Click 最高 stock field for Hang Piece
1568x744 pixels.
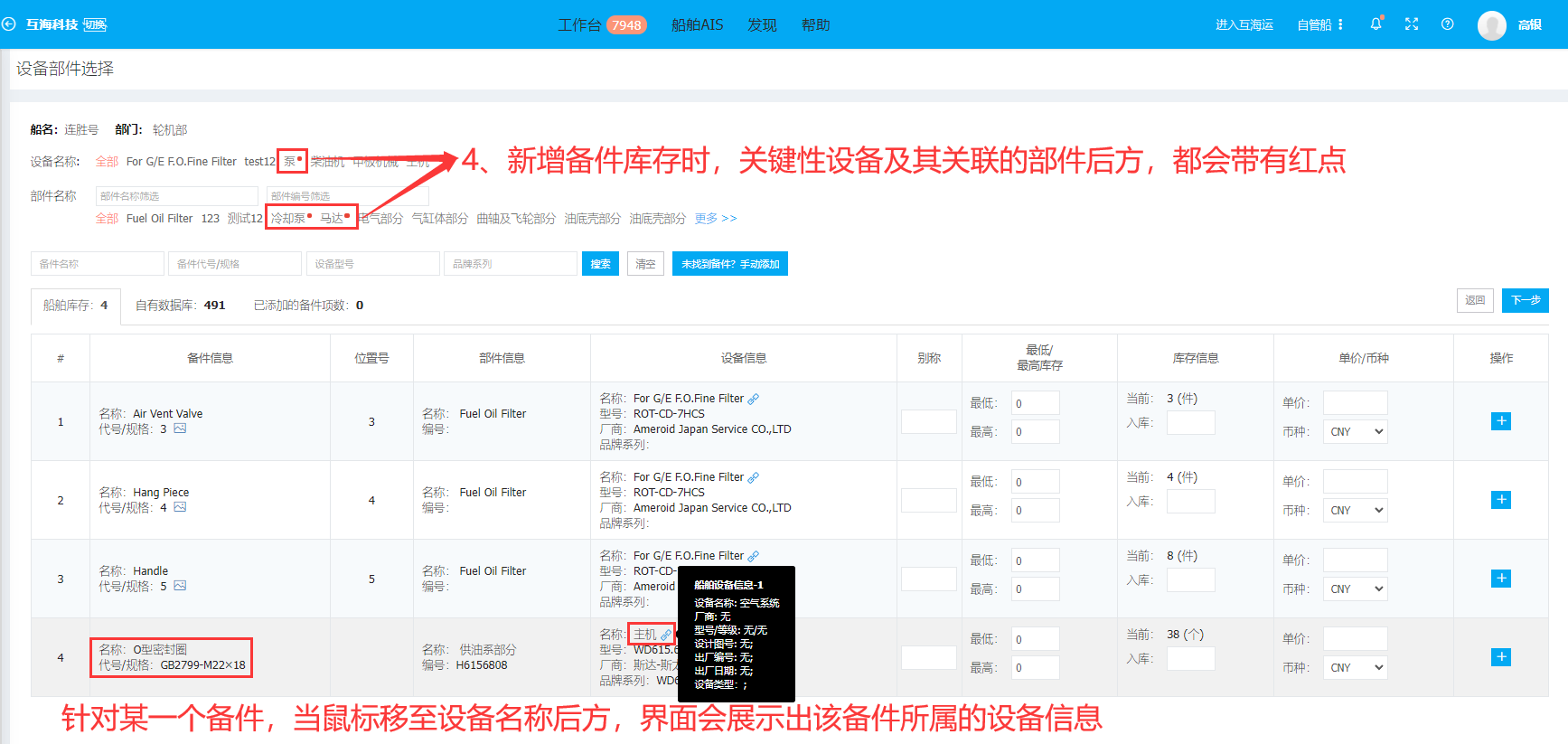click(x=1035, y=511)
